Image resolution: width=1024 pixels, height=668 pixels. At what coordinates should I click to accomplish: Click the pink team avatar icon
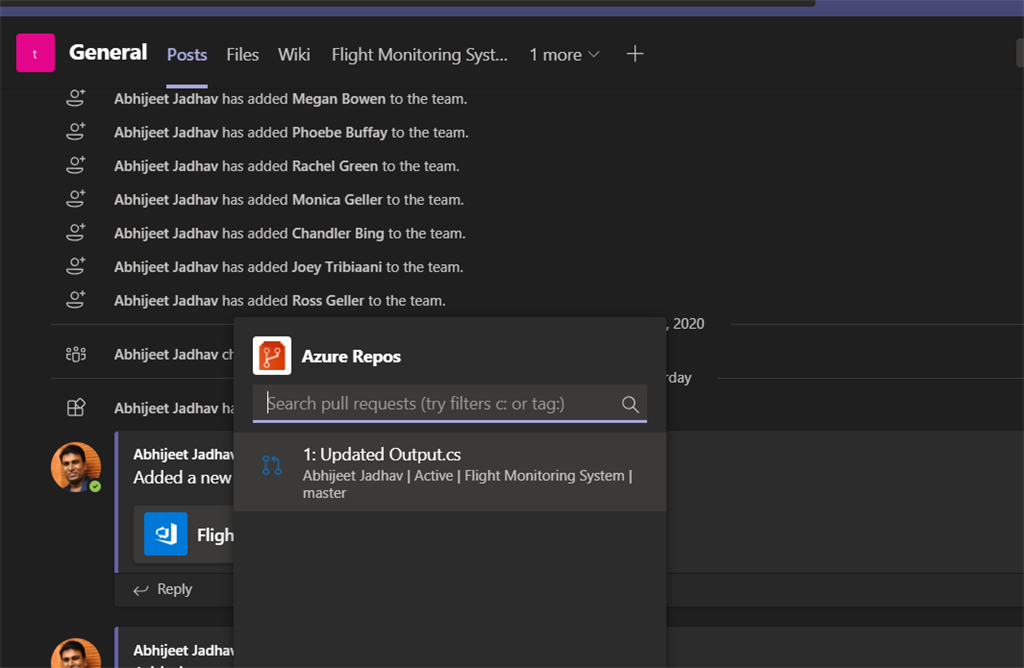[x=35, y=54]
